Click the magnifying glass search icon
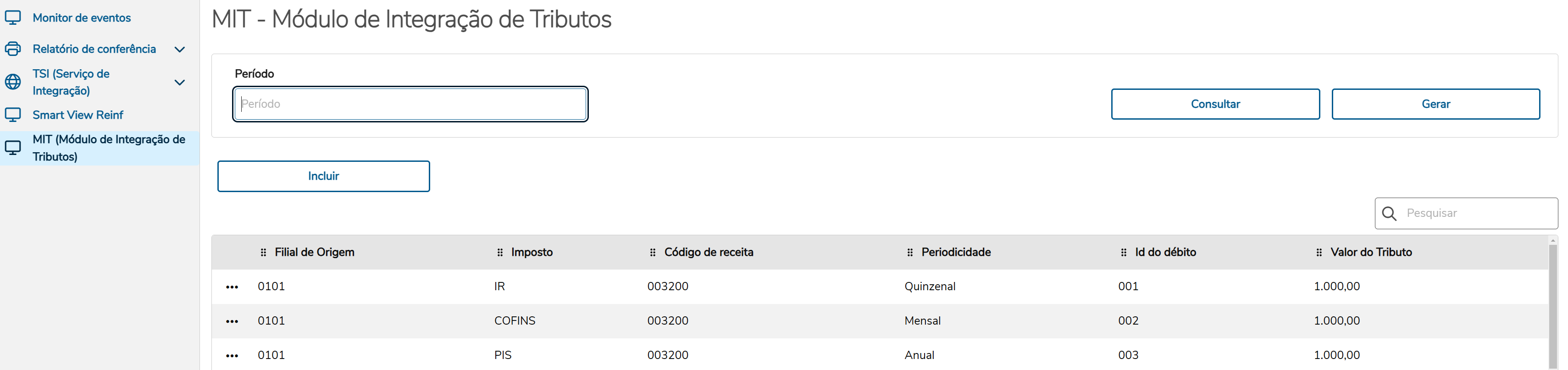This screenshot has width=1568, height=370. 1389,214
